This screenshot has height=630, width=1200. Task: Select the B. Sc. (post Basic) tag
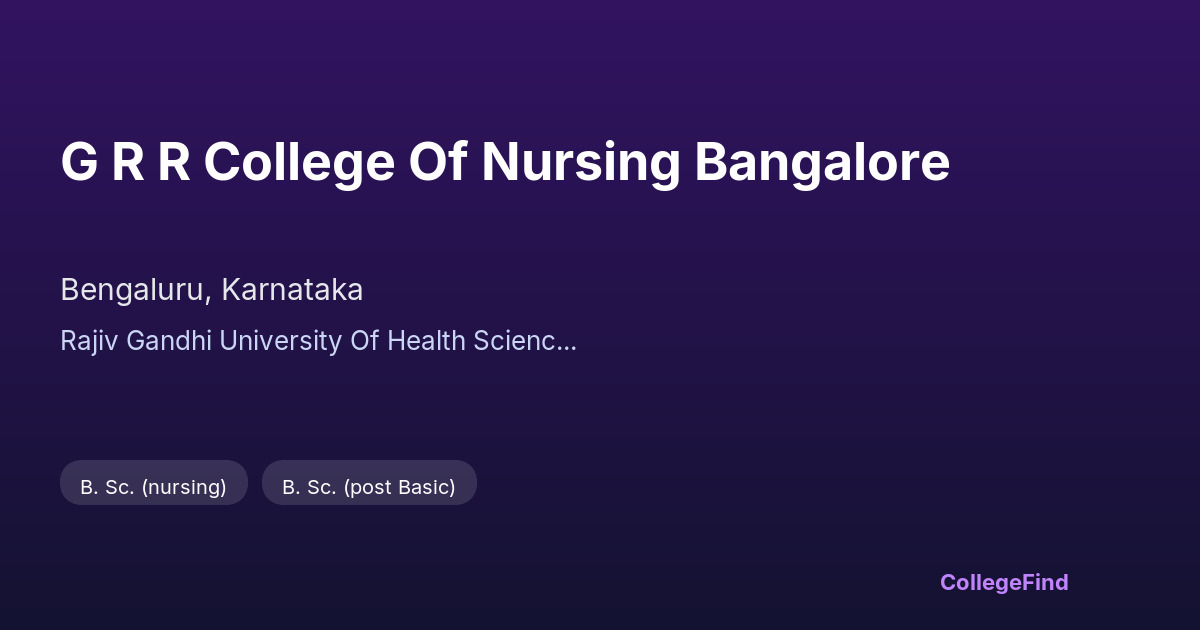click(369, 487)
